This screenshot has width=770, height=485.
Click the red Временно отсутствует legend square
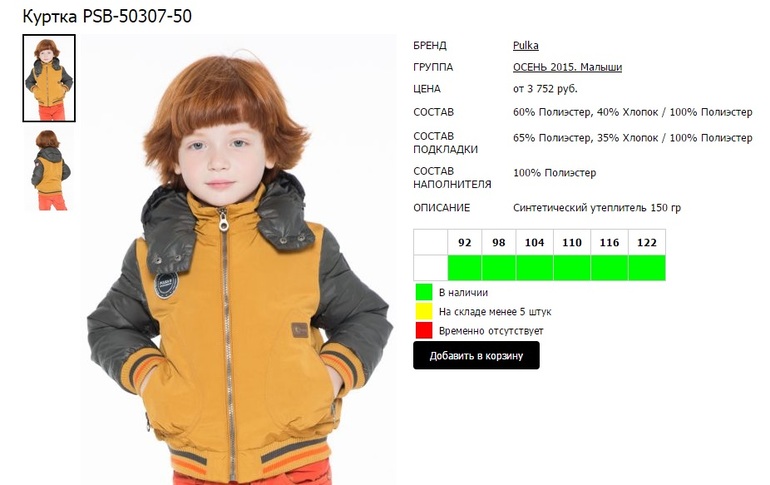pyautogui.click(x=424, y=330)
